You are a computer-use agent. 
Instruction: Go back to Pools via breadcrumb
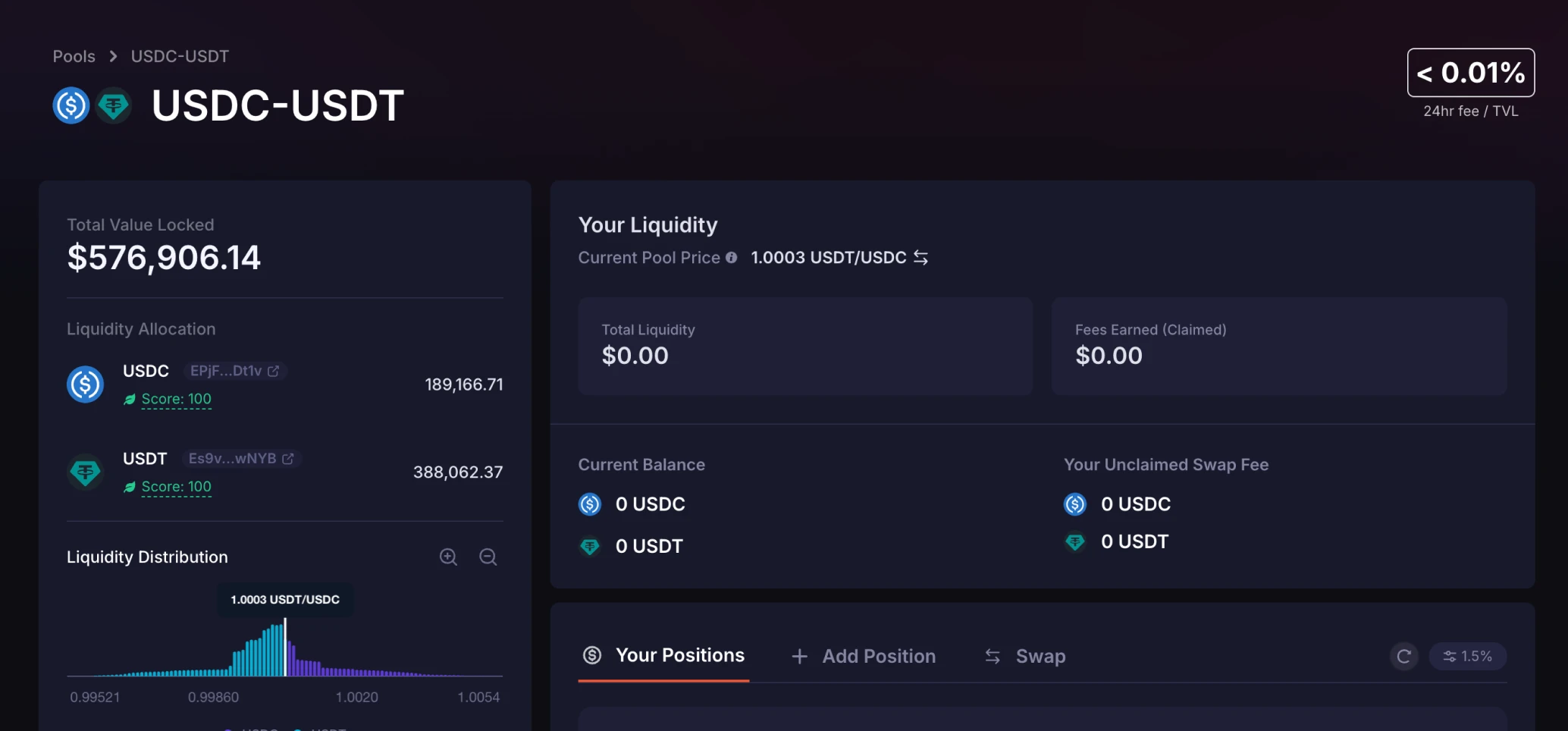[74, 56]
